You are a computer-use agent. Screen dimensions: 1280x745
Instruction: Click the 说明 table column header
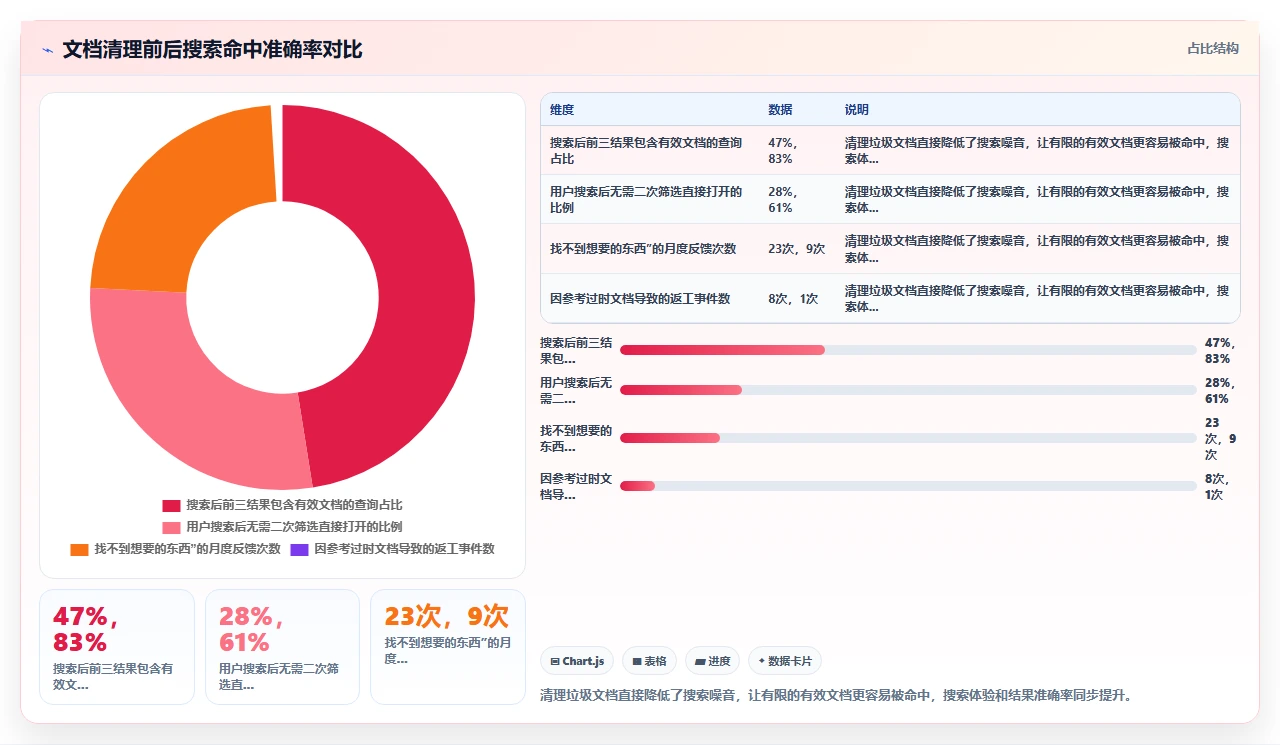[x=1038, y=110]
